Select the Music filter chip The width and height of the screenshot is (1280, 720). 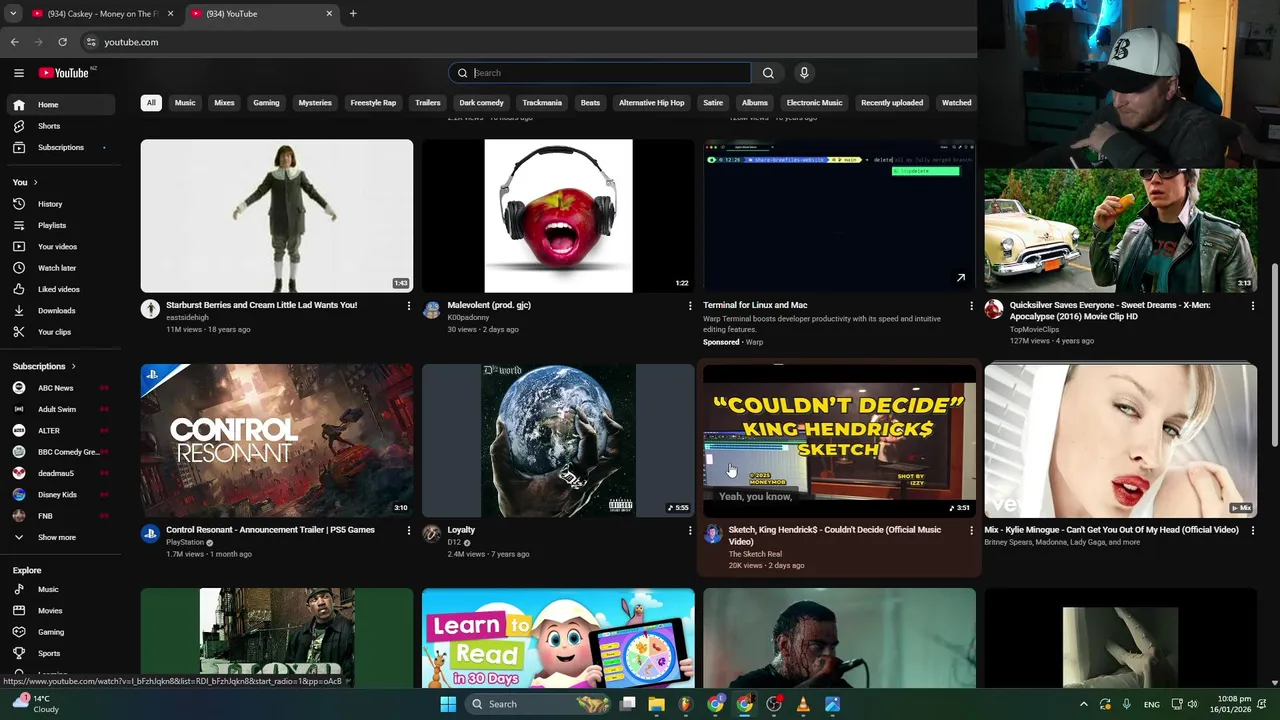[185, 103]
